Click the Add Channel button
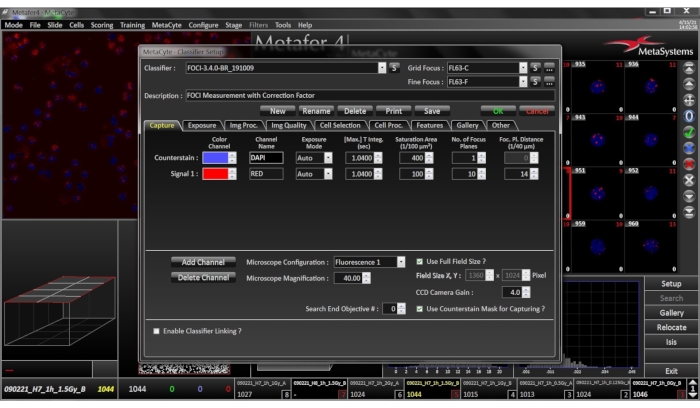Viewport: 700px width, 408px height. [203, 262]
